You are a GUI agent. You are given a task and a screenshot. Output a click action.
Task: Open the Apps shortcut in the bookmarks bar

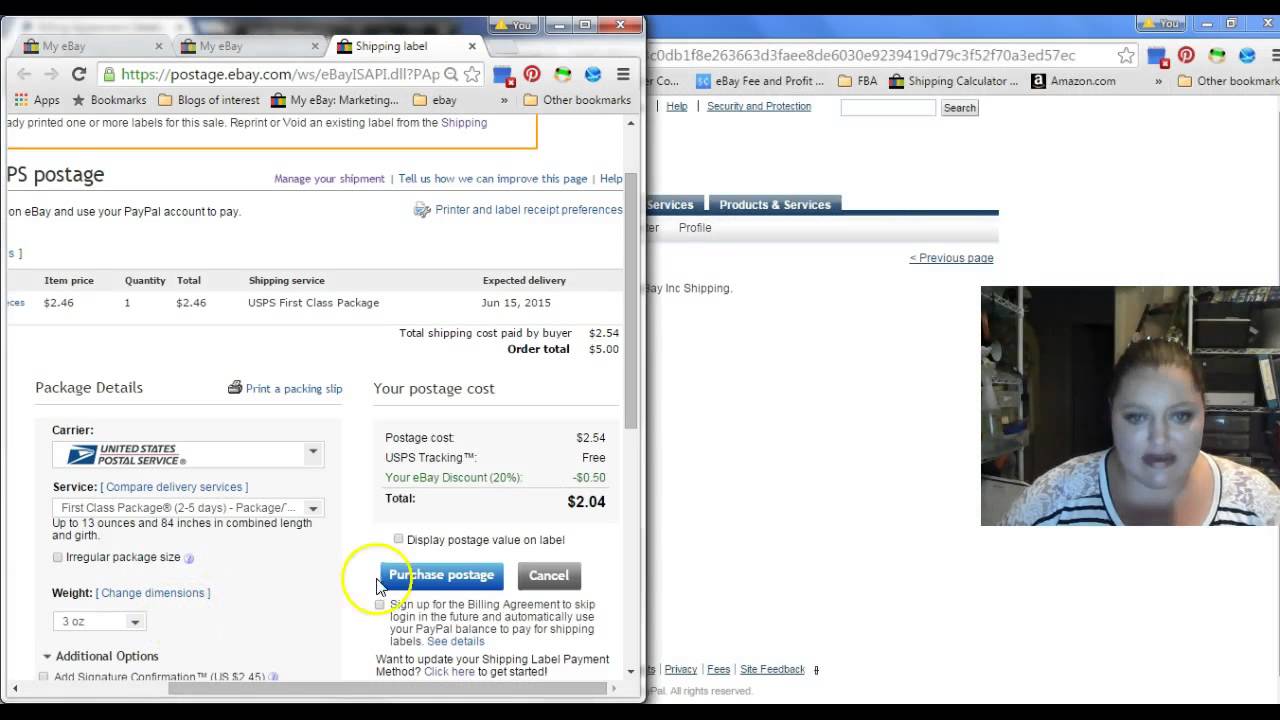(x=37, y=100)
